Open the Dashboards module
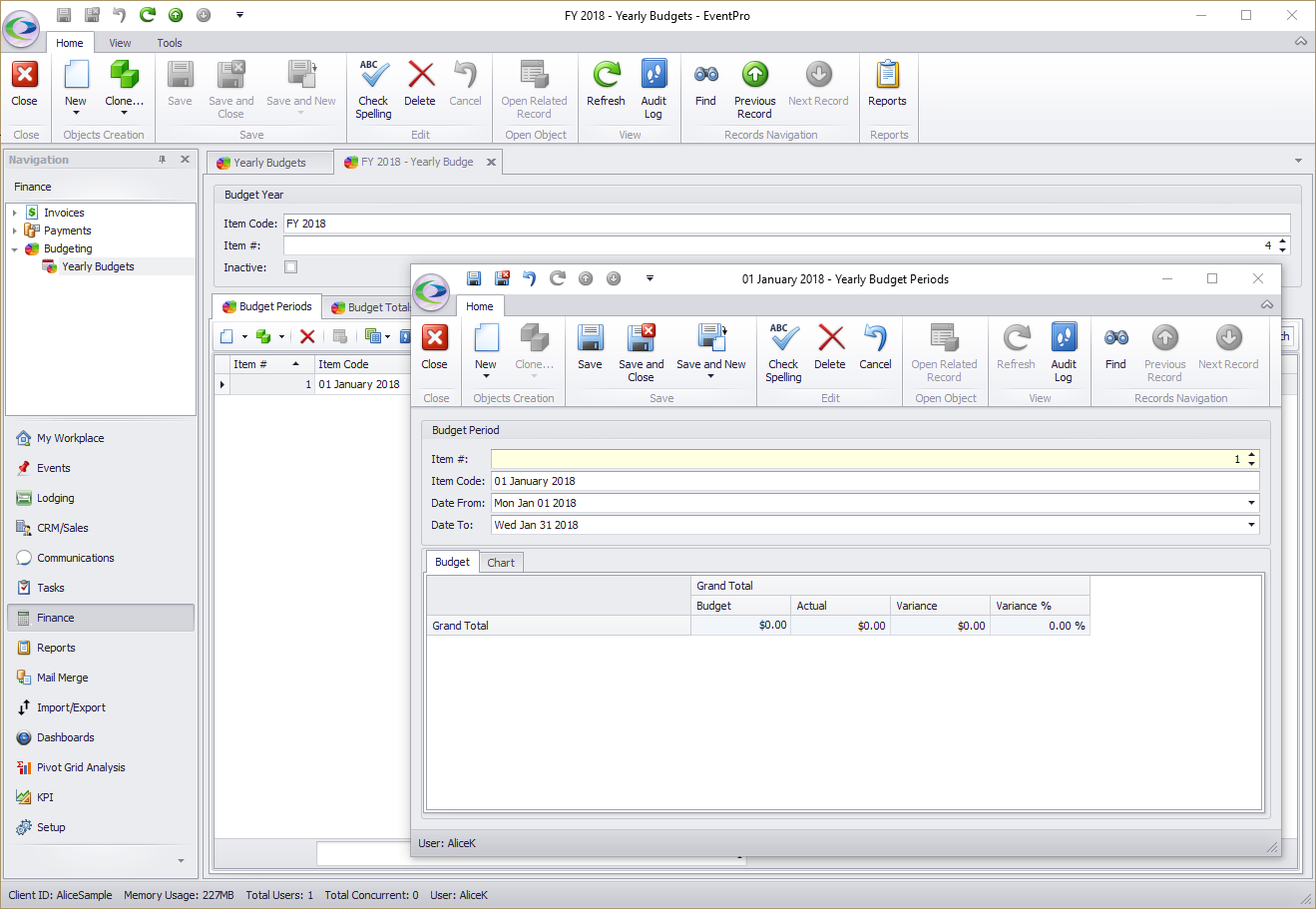 66,737
